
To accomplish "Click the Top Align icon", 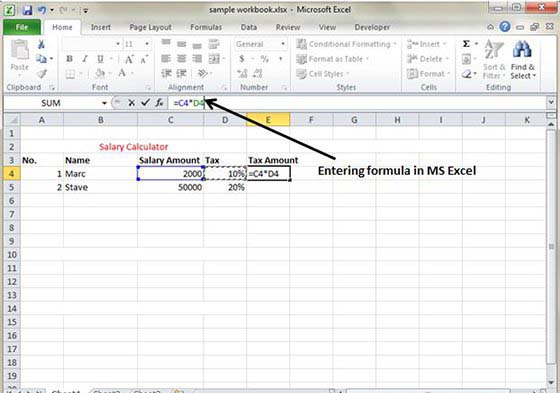I will 166,43.
